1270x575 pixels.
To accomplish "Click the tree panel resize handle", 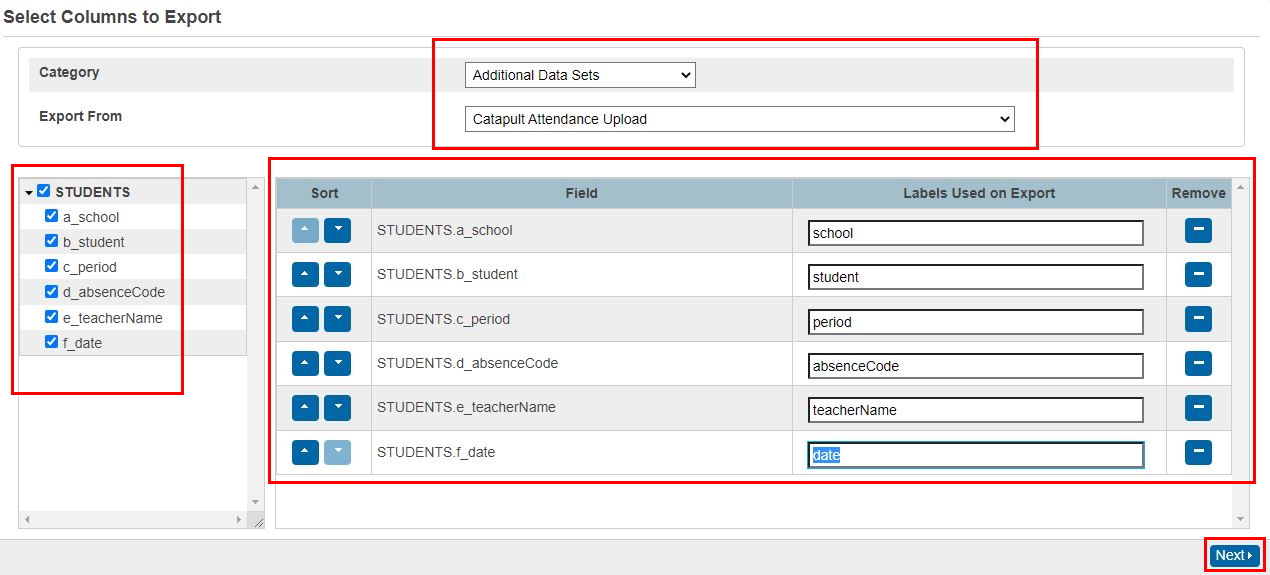I will click(x=257, y=521).
